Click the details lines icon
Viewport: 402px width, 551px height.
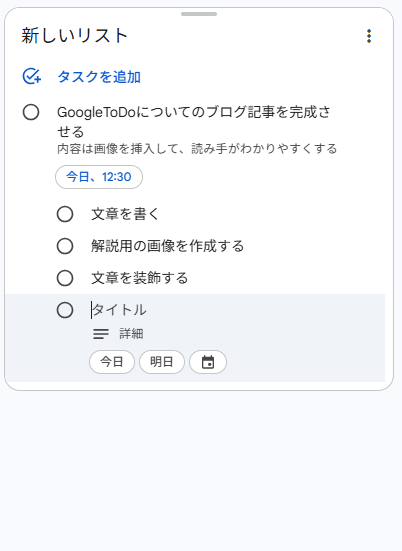(x=101, y=333)
